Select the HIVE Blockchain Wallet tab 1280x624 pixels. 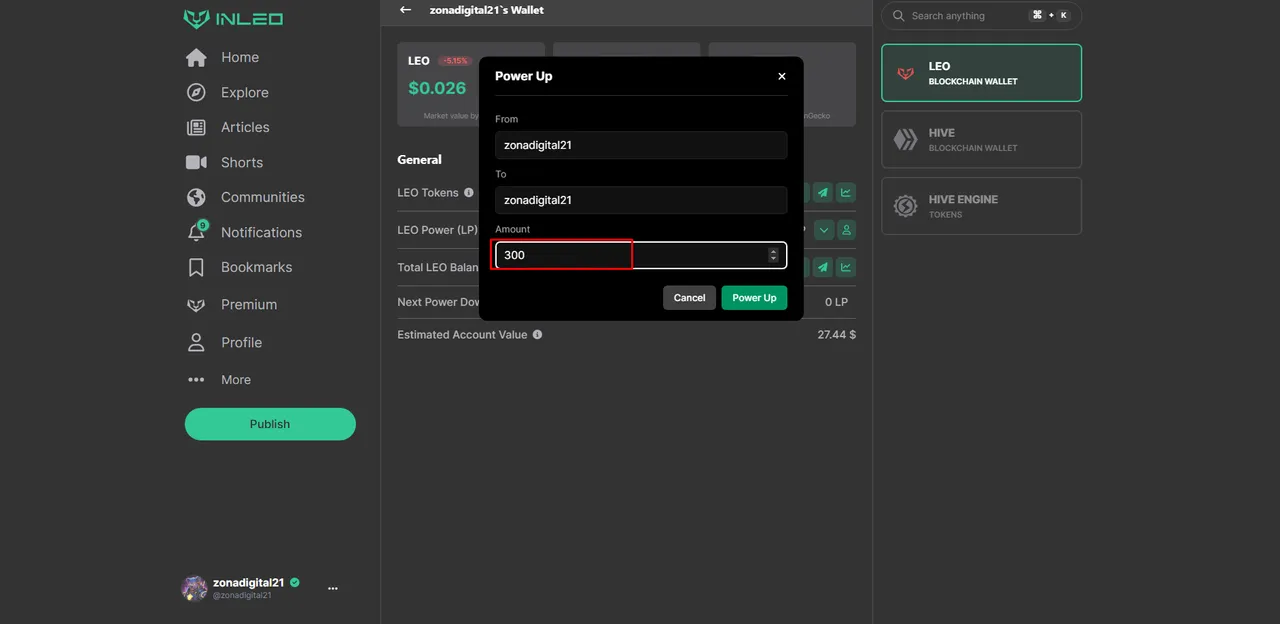click(x=981, y=139)
